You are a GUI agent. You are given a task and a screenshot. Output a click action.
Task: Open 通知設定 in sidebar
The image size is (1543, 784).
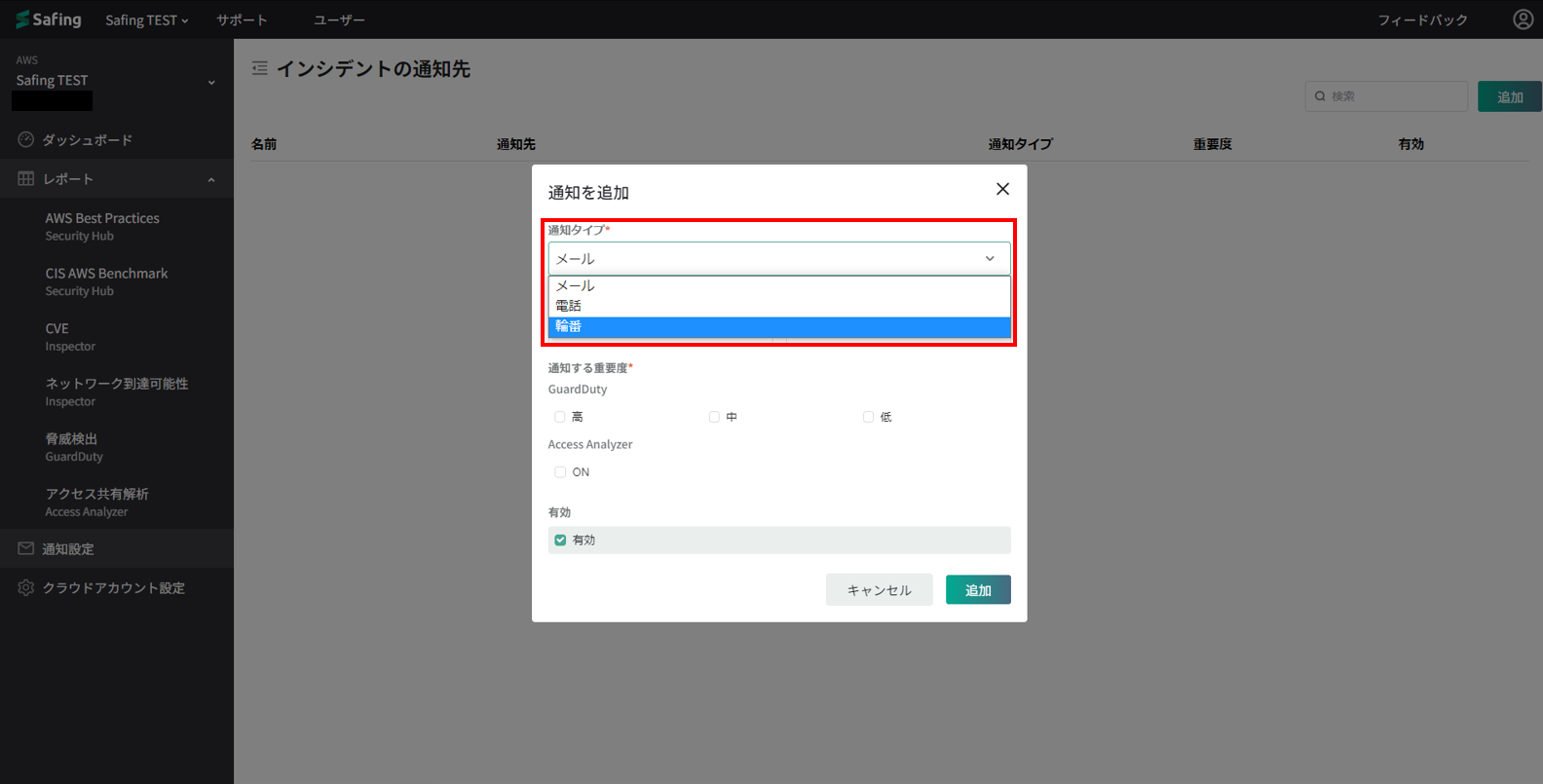[117, 548]
